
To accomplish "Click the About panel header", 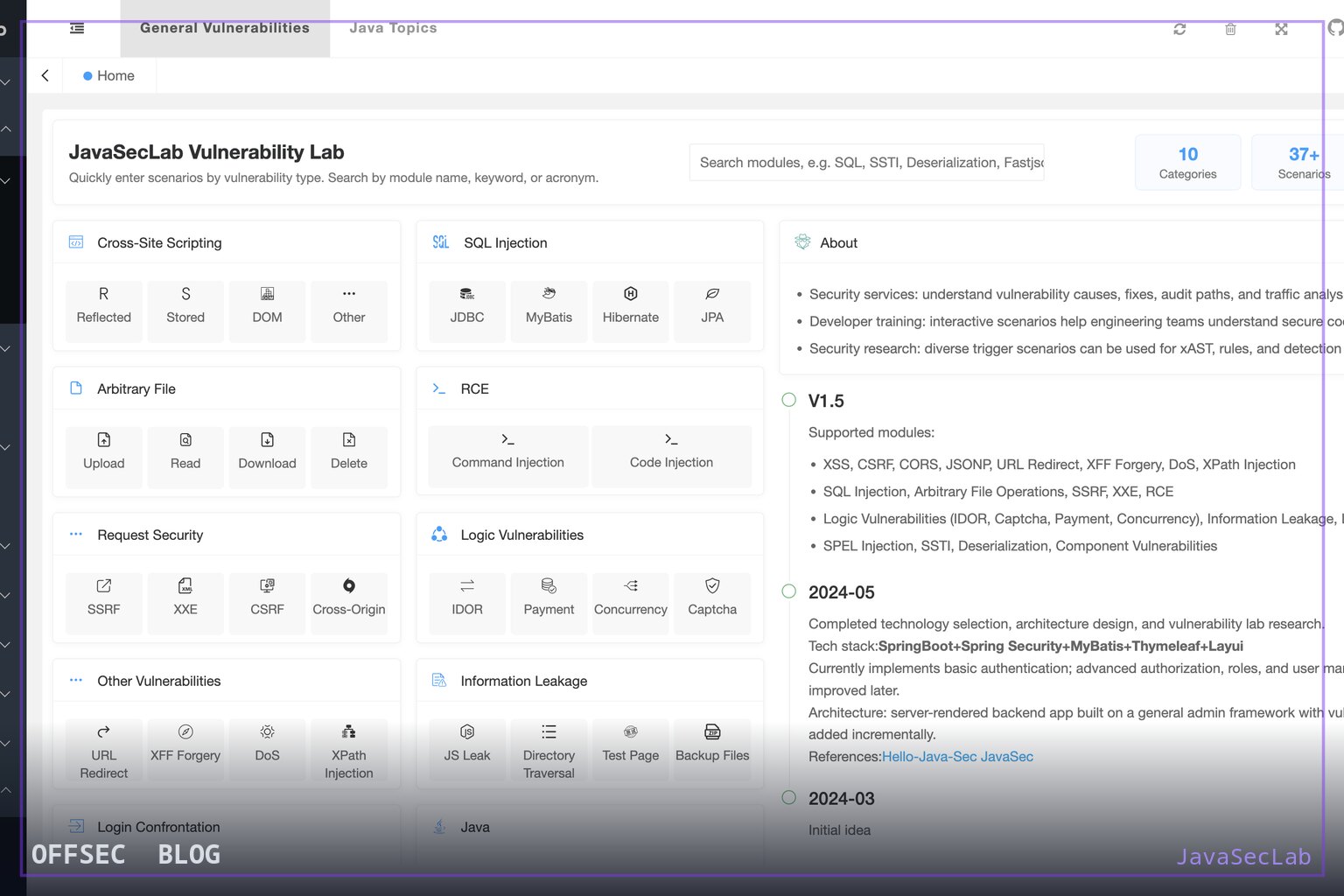I will point(1061,243).
